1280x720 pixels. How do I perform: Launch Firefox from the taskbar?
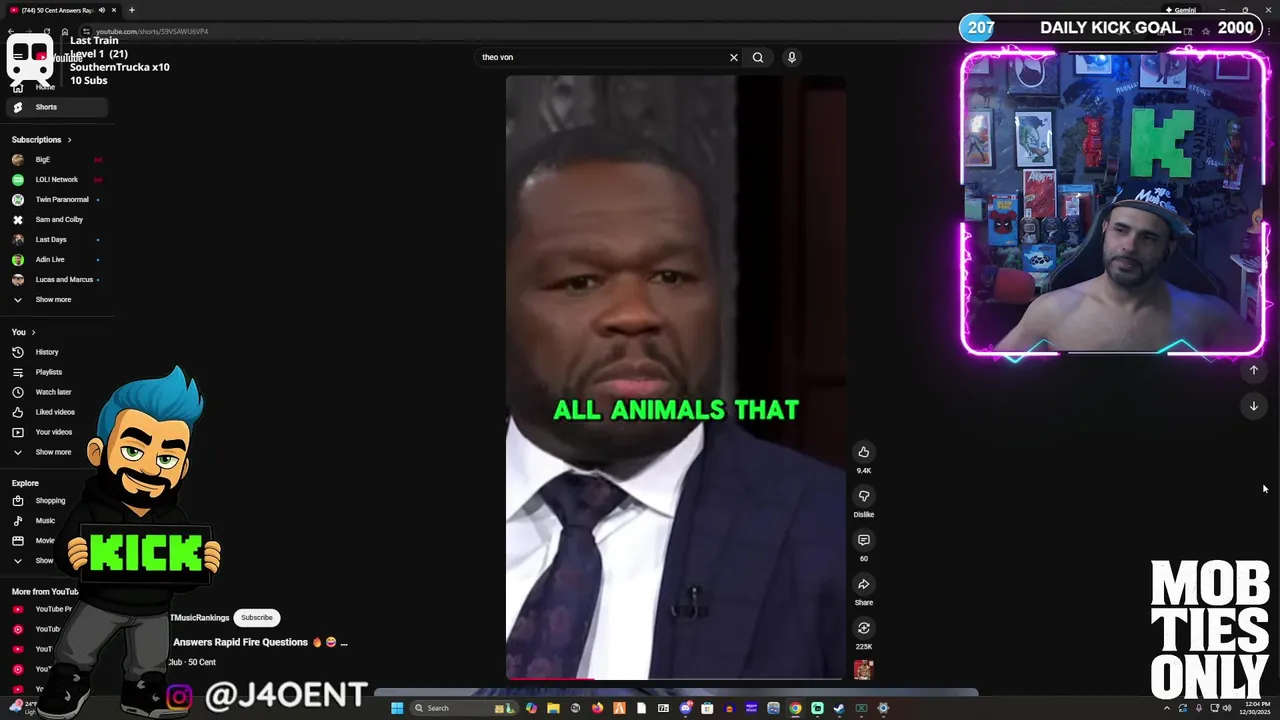coord(597,708)
